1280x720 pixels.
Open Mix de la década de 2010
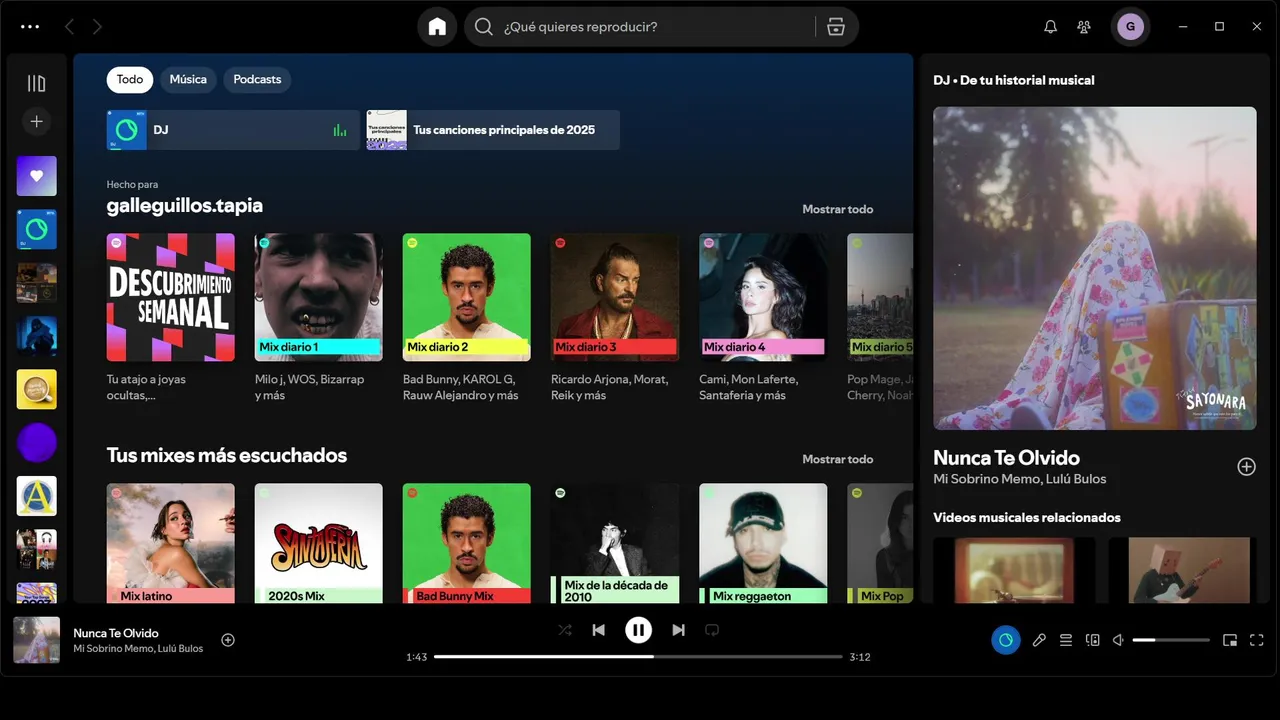pyautogui.click(x=615, y=543)
